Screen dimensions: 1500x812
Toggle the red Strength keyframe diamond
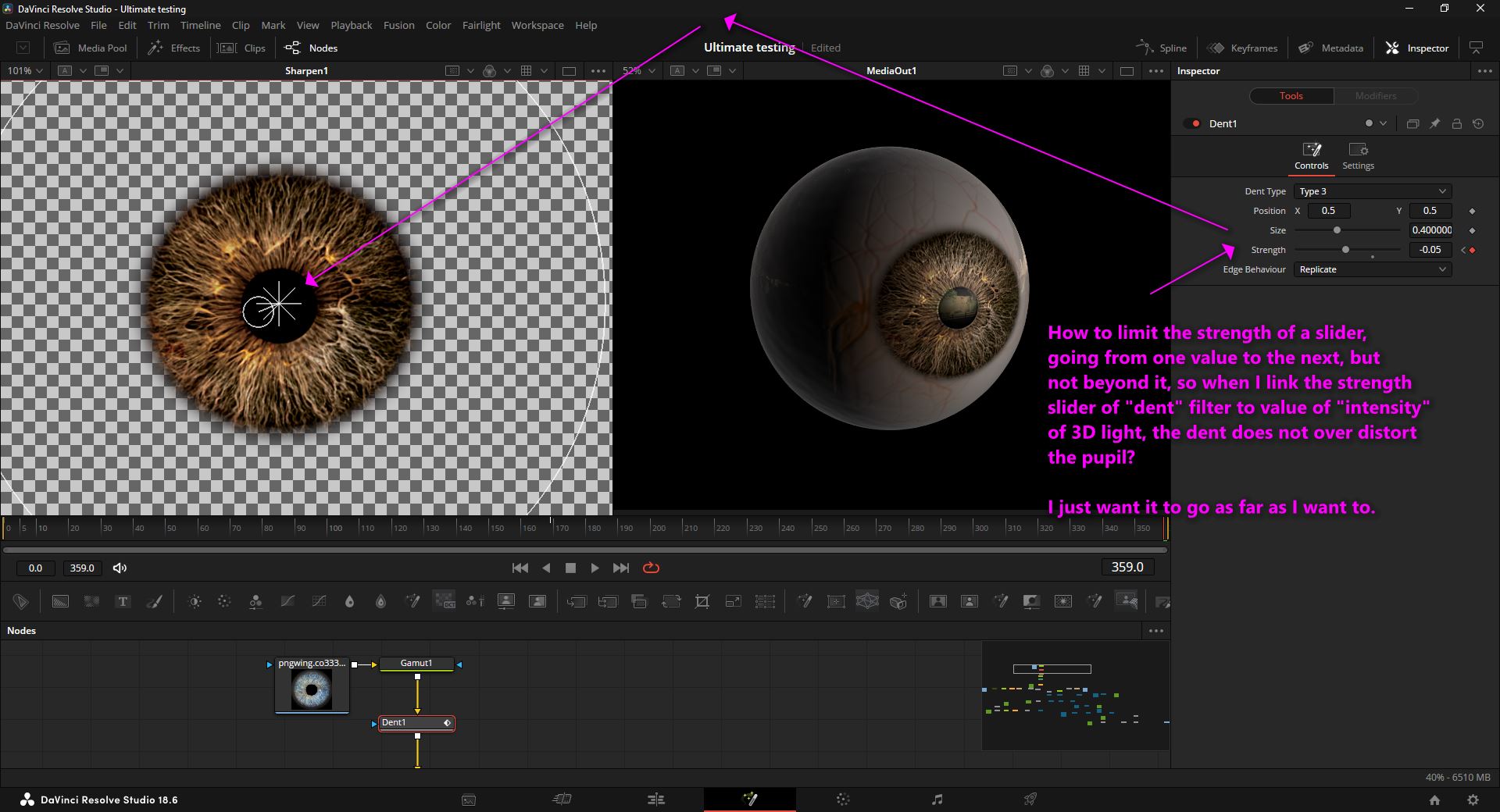click(1473, 250)
